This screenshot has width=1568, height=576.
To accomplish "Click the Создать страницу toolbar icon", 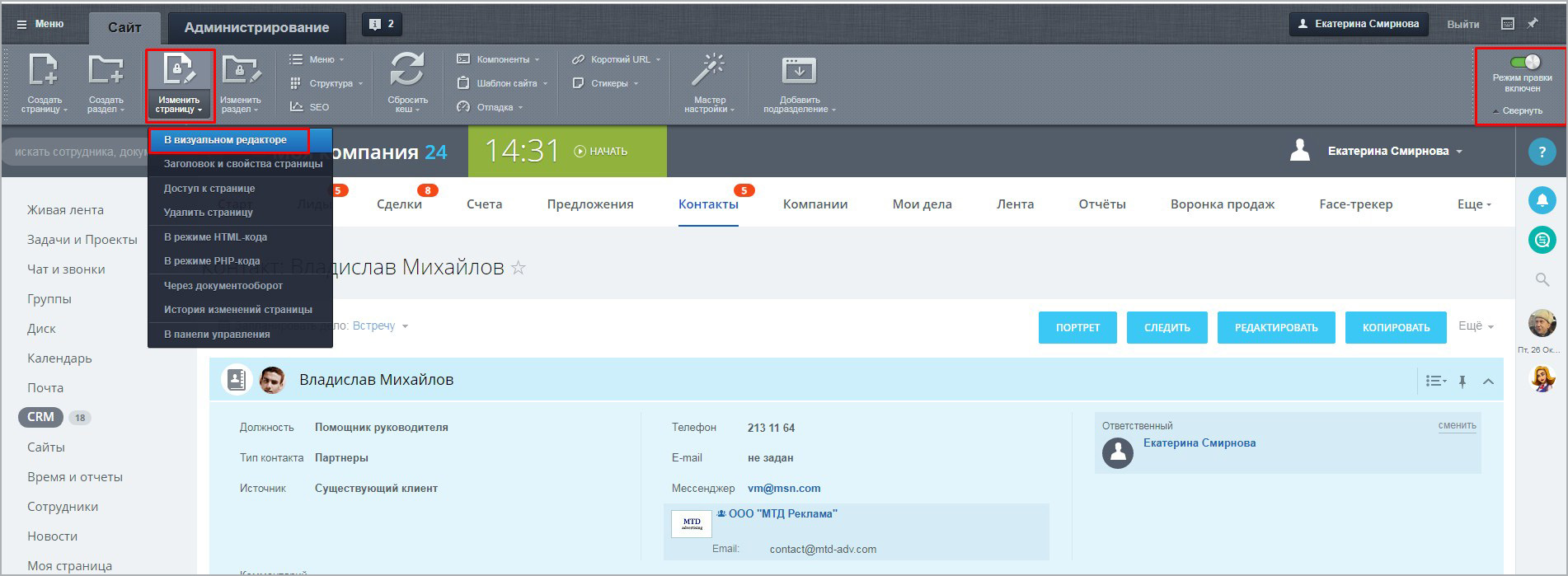I will (x=44, y=69).
